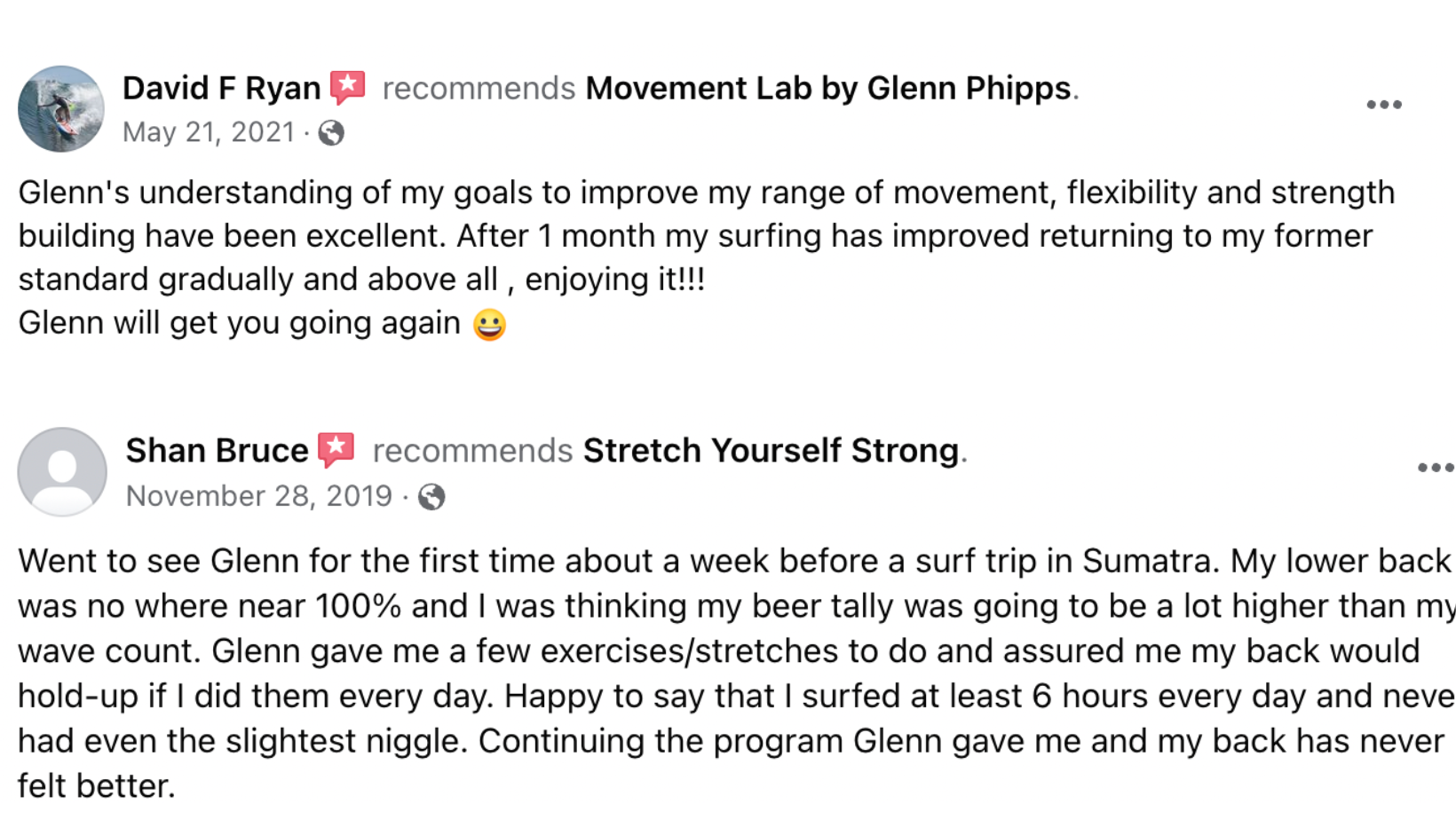This screenshot has width=1456, height=820.
Task: Click David's review text about surfing improvement
Action: click(707, 236)
